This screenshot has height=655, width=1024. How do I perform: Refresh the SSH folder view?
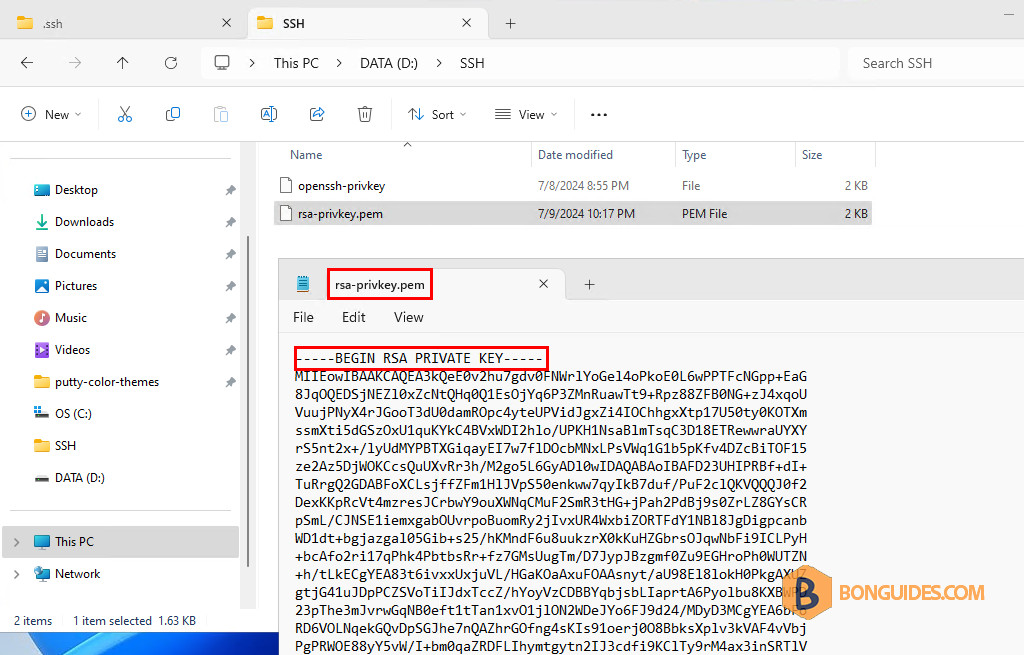pyautogui.click(x=171, y=63)
